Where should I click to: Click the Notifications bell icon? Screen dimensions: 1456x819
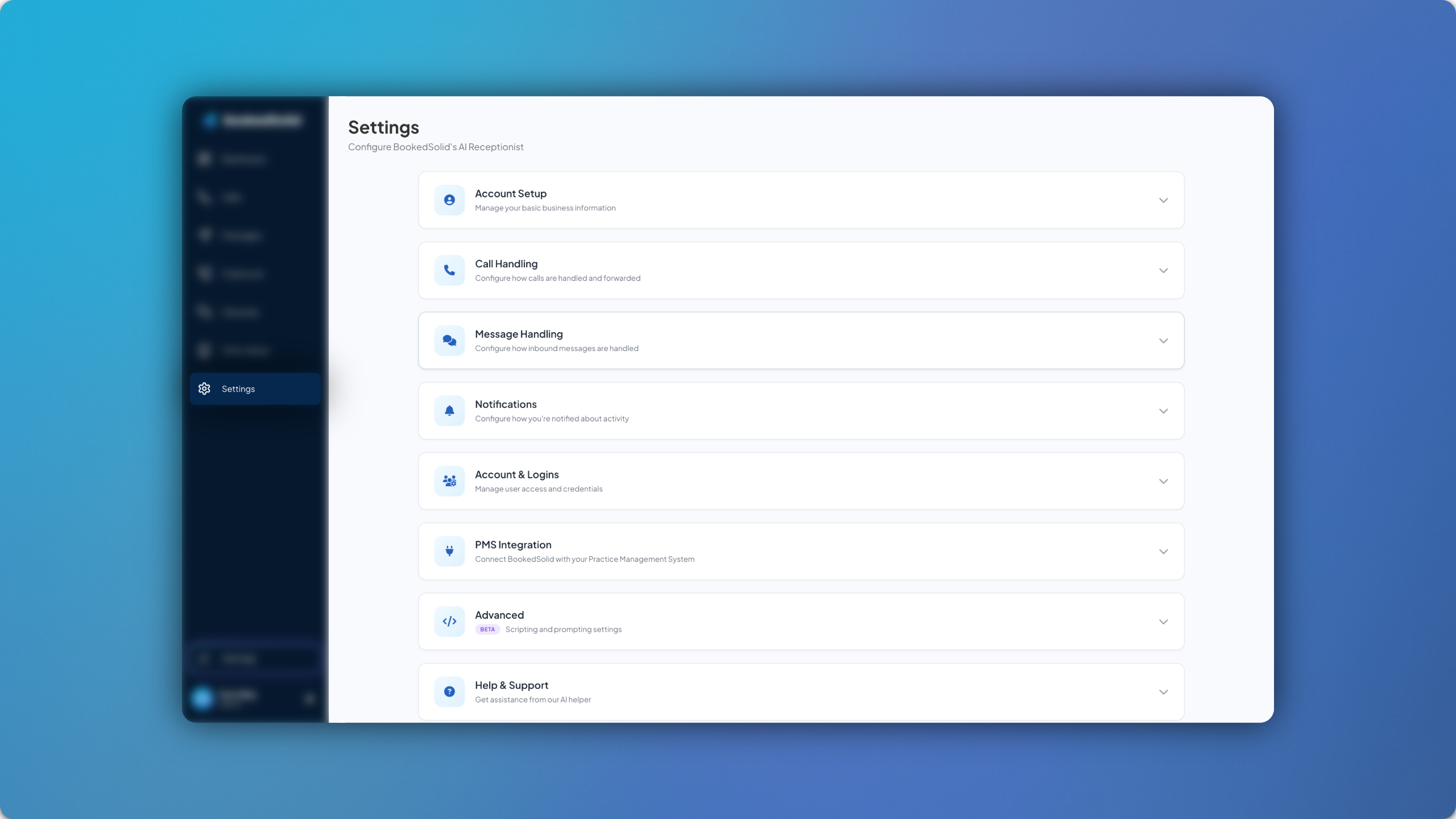449,411
